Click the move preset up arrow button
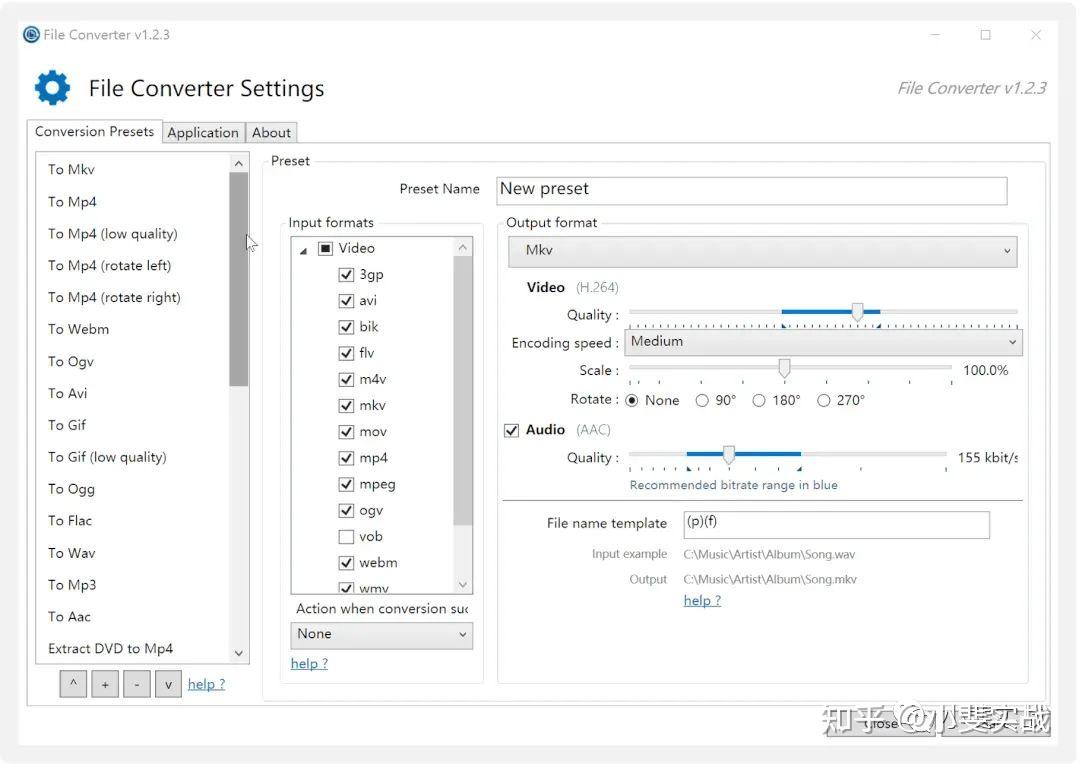Viewport: 1079px width, 764px height. tap(72, 684)
